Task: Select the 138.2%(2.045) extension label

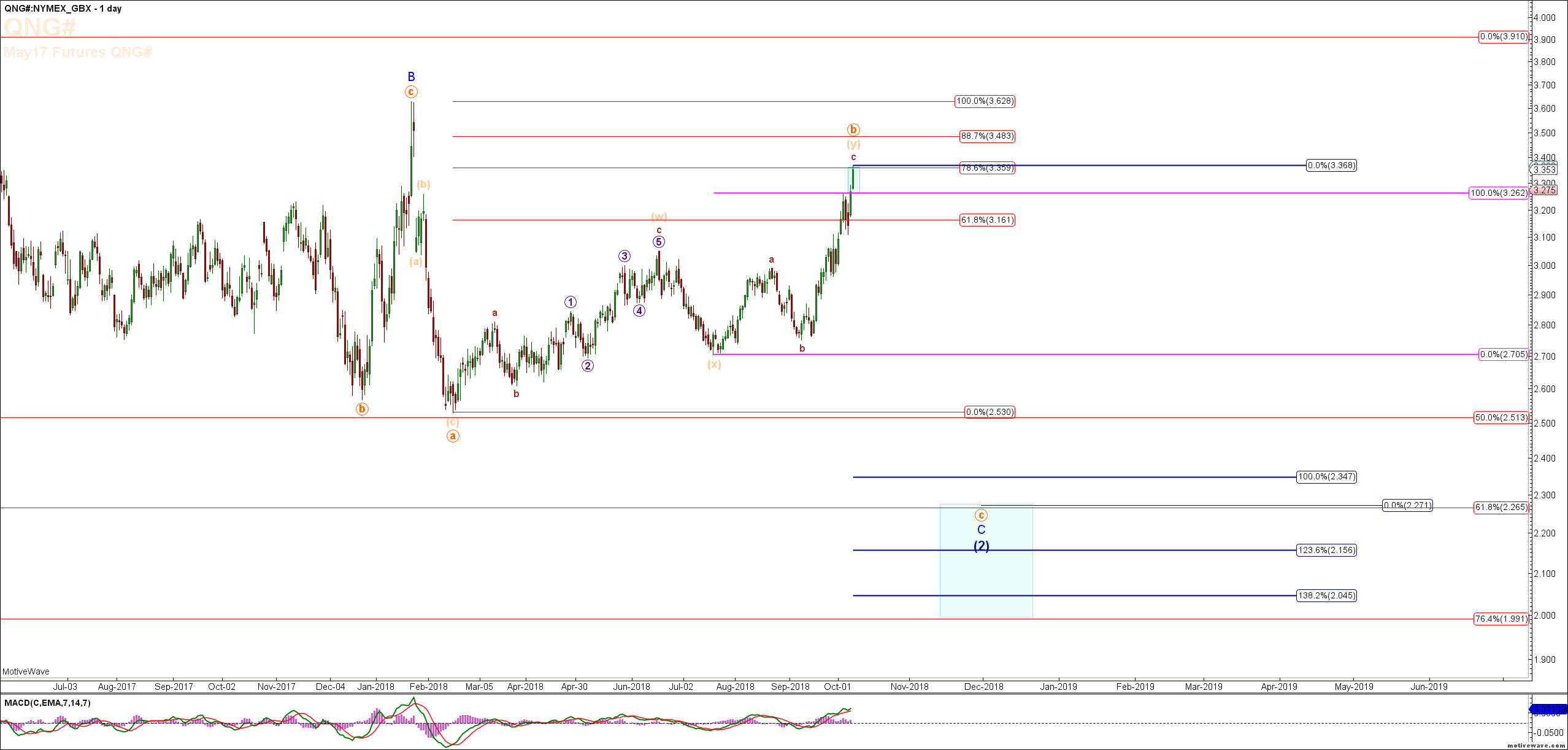Action: click(x=1326, y=595)
